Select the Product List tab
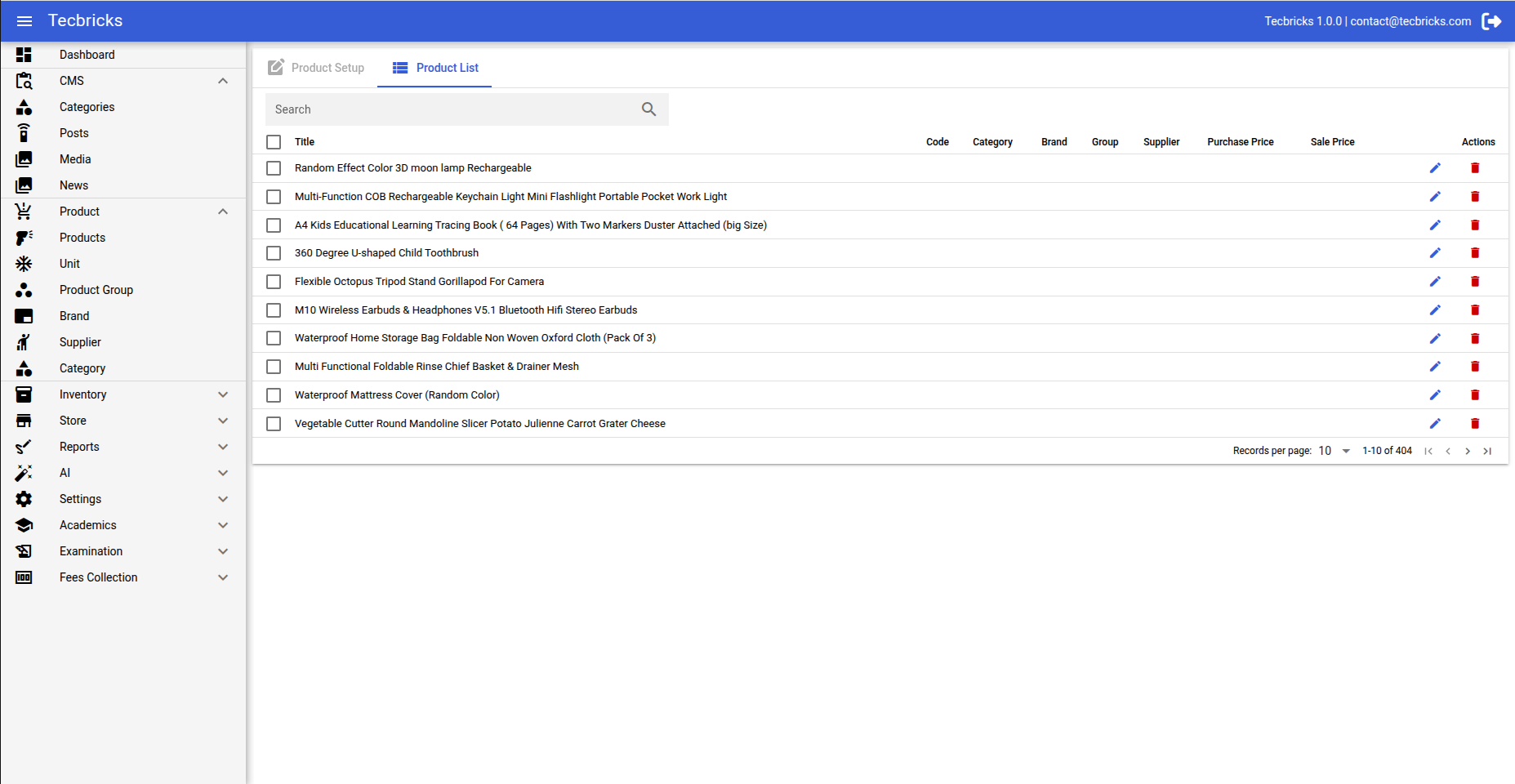 tap(435, 68)
